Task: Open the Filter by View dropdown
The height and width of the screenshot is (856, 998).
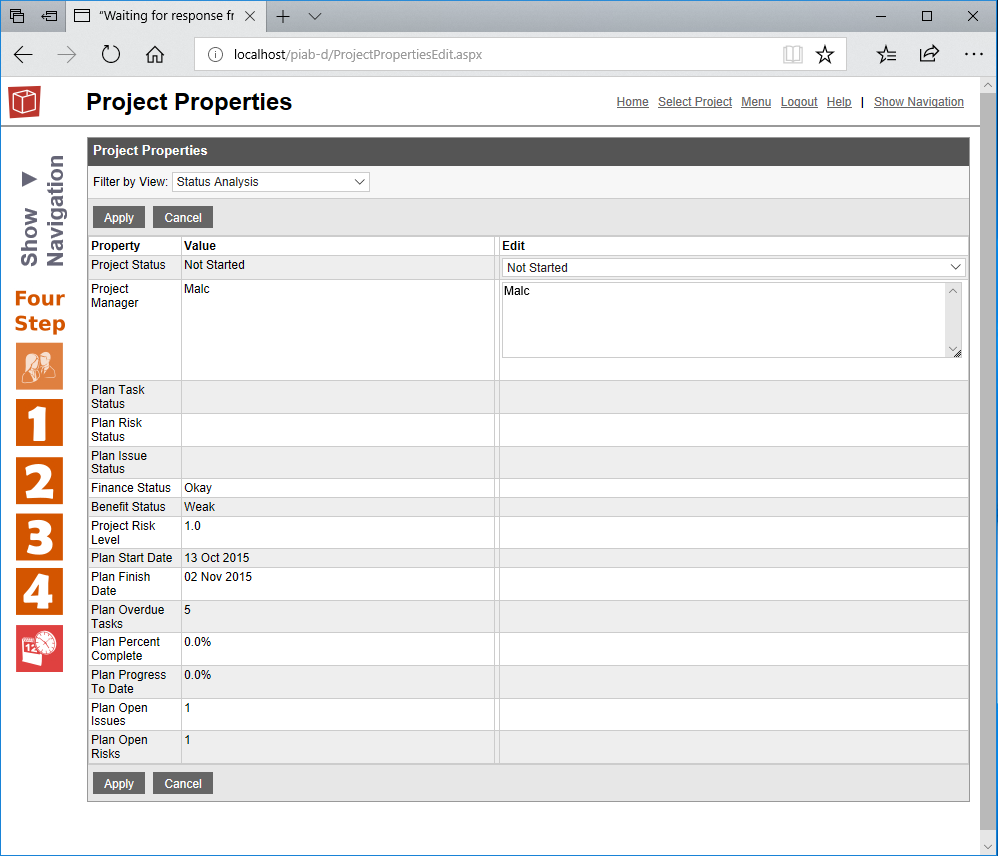Action: (x=270, y=182)
